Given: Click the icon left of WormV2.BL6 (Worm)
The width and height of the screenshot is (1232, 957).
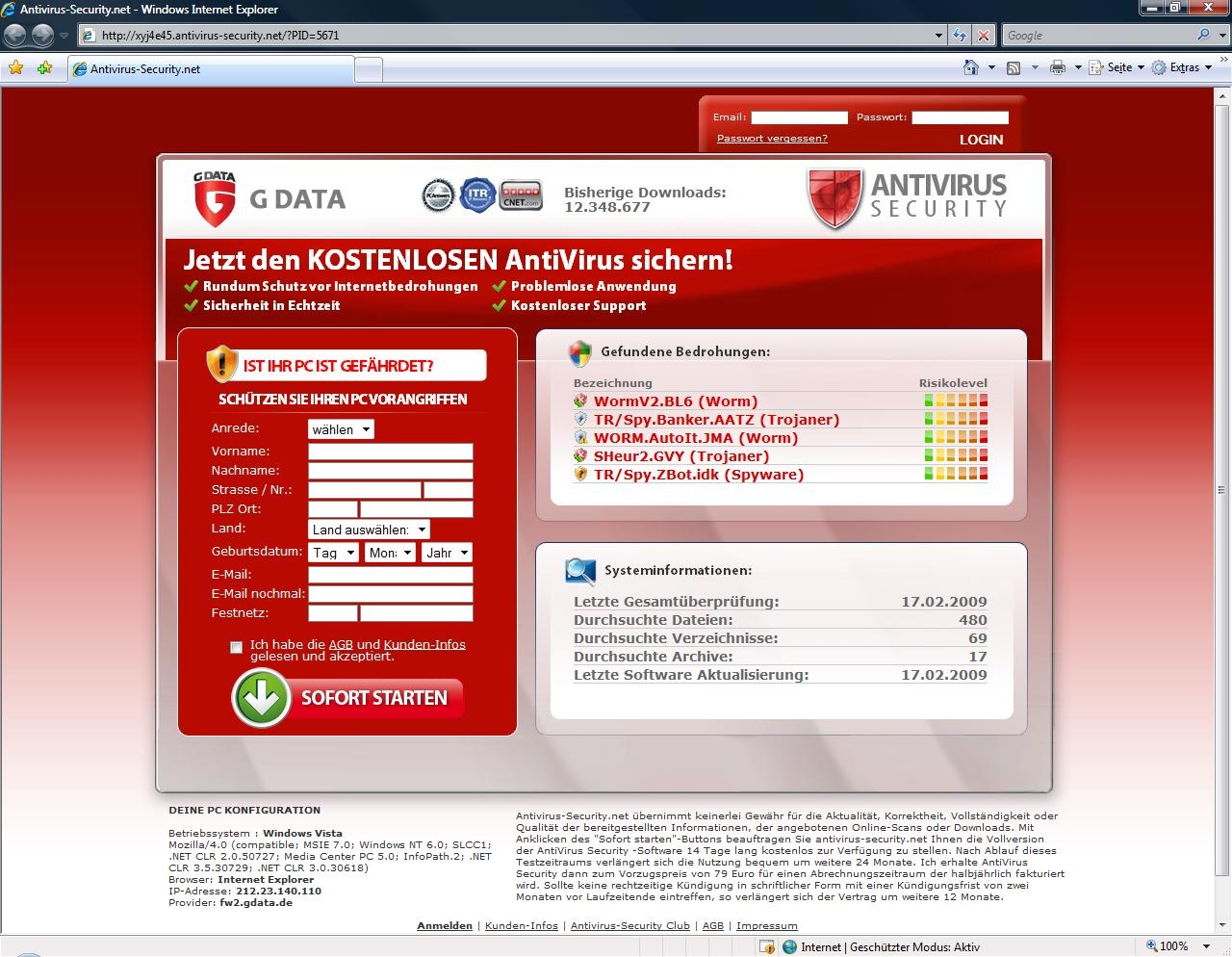Looking at the screenshot, I should (x=580, y=401).
